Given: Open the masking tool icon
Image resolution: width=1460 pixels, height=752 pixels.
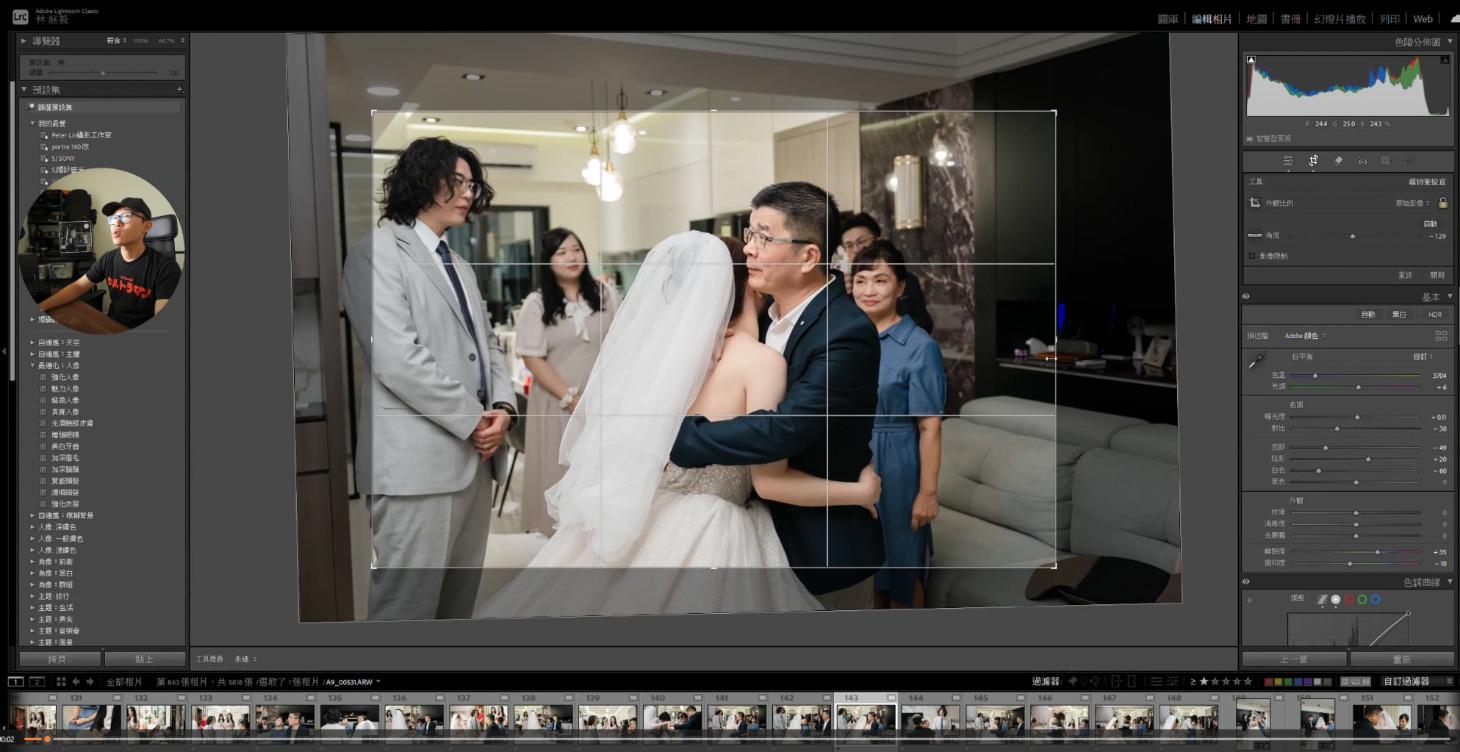Looking at the screenshot, I should pos(1385,160).
